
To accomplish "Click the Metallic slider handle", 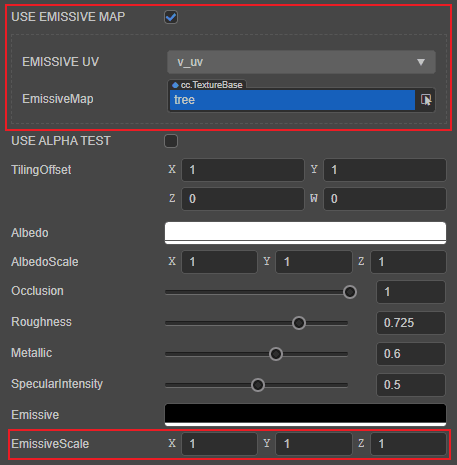I will point(276,354).
